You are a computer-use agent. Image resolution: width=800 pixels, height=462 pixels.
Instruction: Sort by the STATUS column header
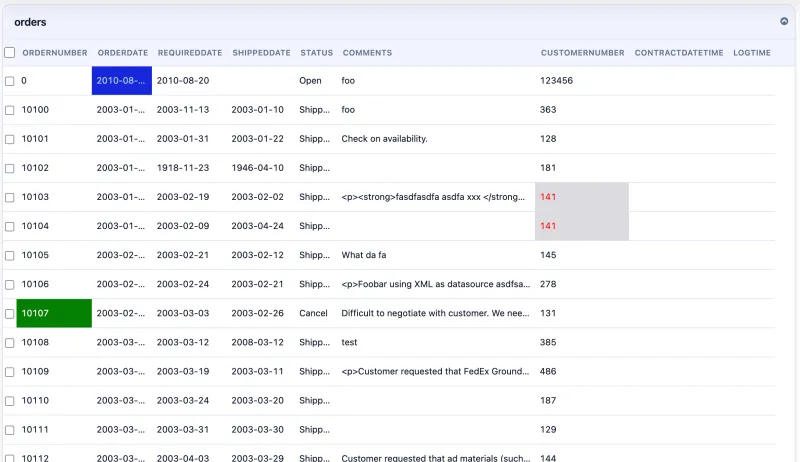click(316, 53)
